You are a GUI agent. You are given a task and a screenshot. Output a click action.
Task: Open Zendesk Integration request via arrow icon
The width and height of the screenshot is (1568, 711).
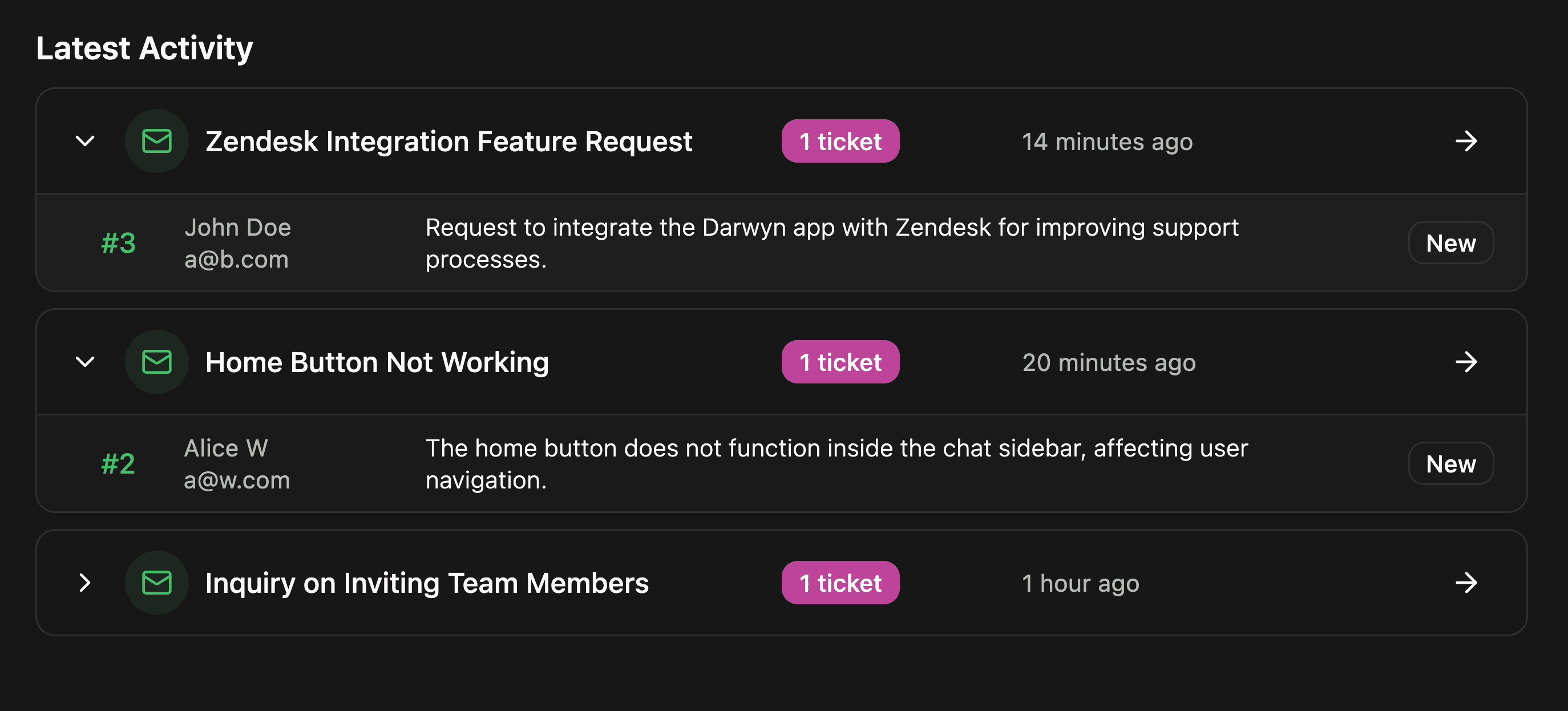point(1466,141)
